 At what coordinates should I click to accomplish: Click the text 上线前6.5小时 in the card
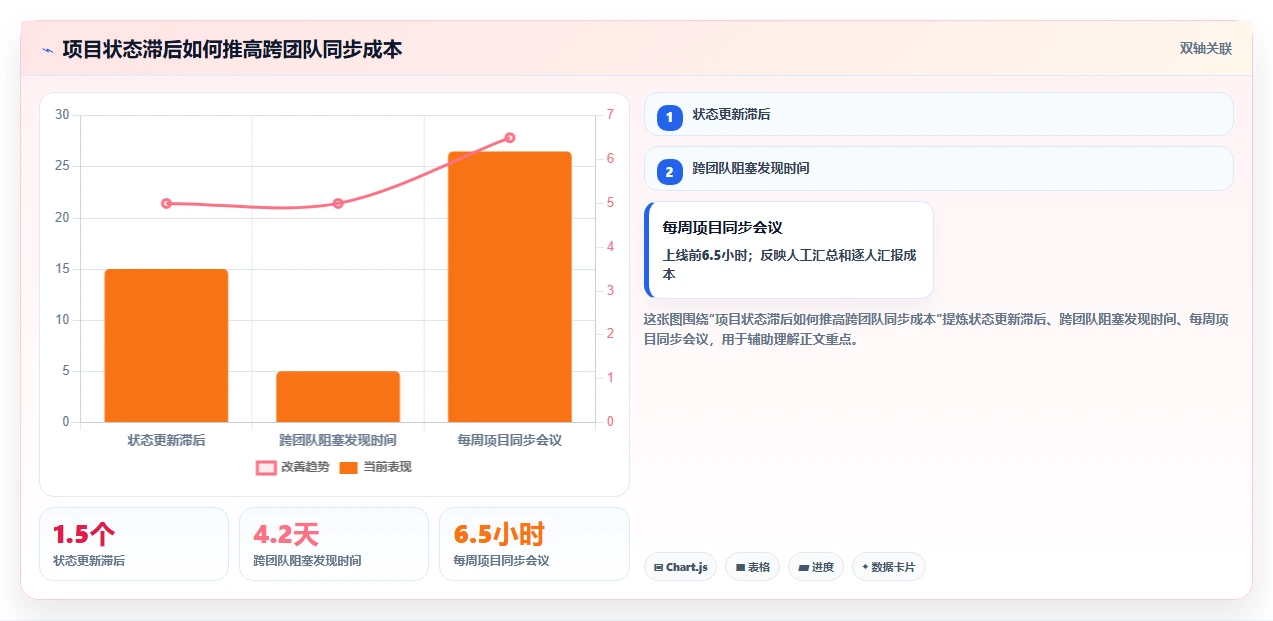pyautogui.click(x=704, y=255)
